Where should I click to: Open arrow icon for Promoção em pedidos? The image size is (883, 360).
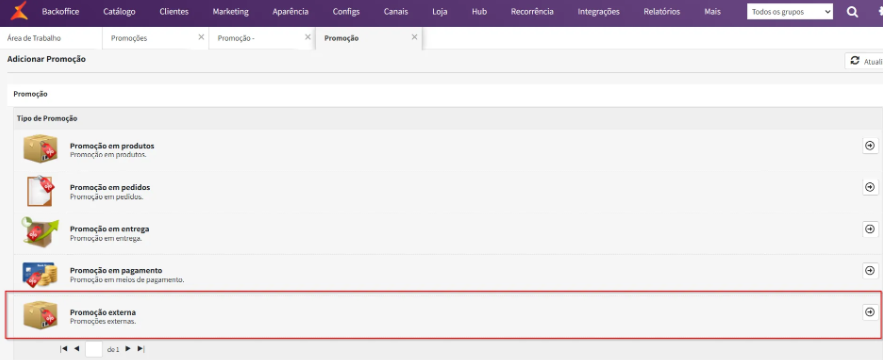coord(870,187)
